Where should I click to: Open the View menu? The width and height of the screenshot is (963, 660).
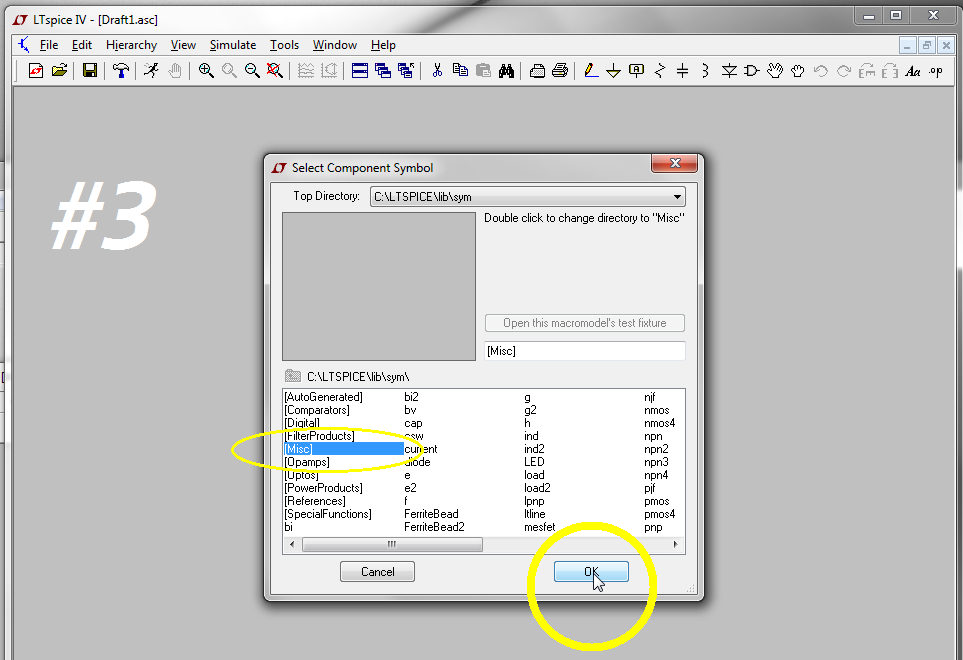(x=183, y=45)
